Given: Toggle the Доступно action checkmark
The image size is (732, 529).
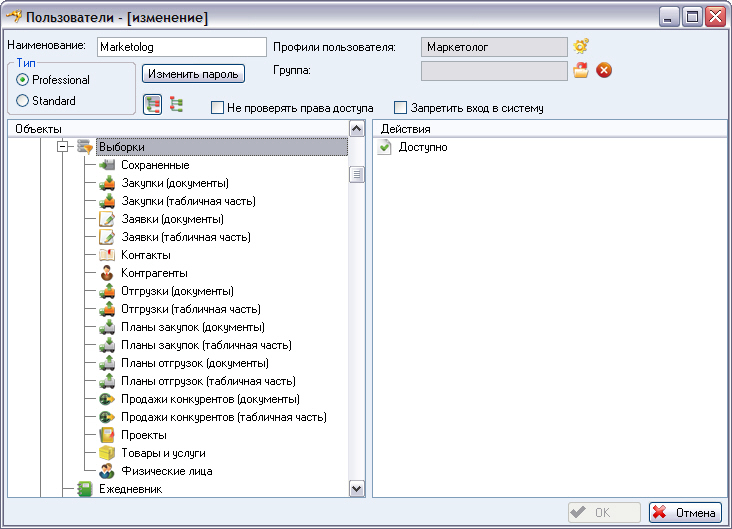Looking at the screenshot, I should (384, 147).
